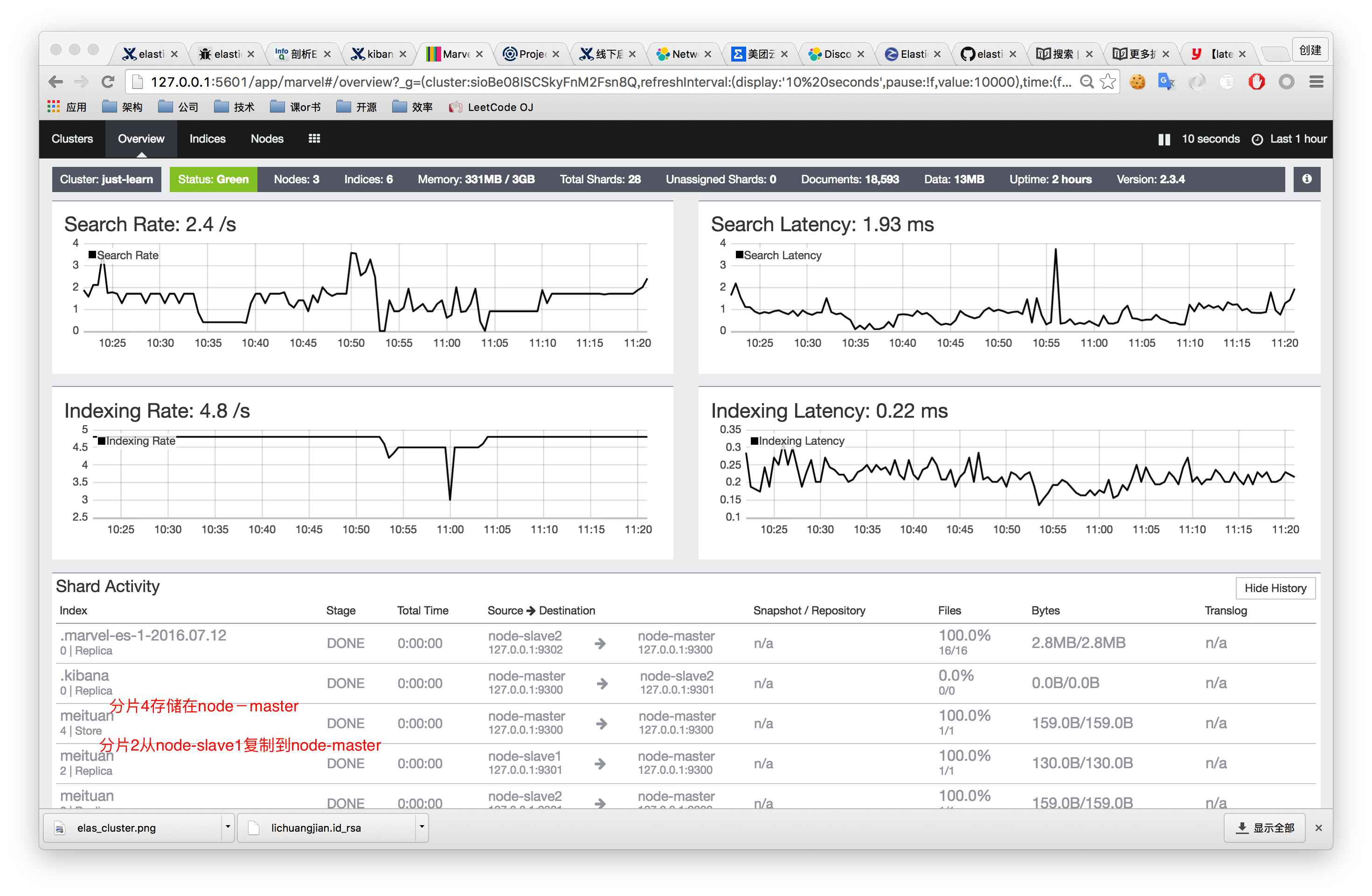Click Hide History button
The image size is (1372, 896).
click(1275, 588)
